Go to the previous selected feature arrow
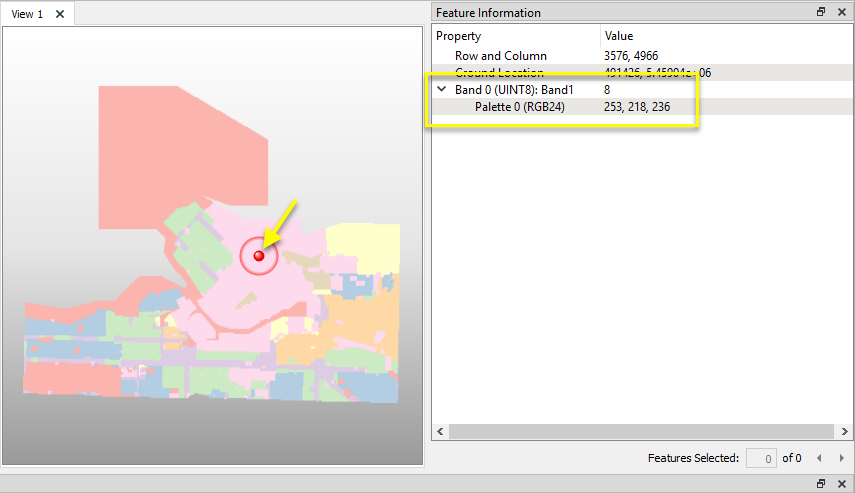This screenshot has width=855, height=493. click(x=819, y=458)
